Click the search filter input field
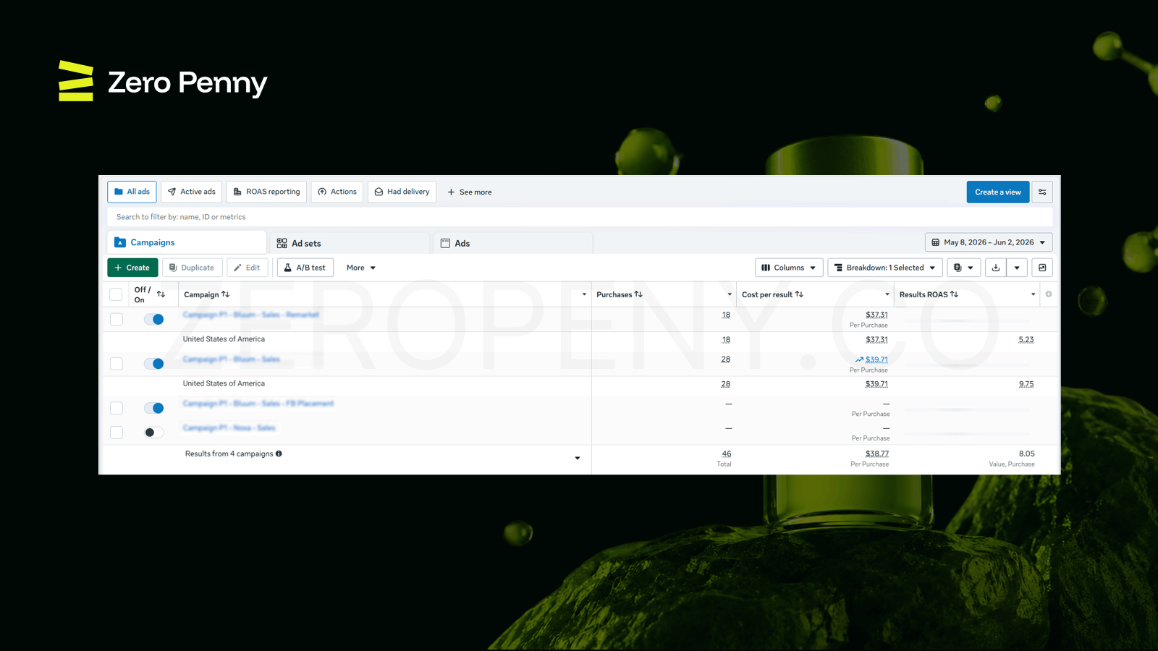This screenshot has width=1158, height=651. (580, 217)
